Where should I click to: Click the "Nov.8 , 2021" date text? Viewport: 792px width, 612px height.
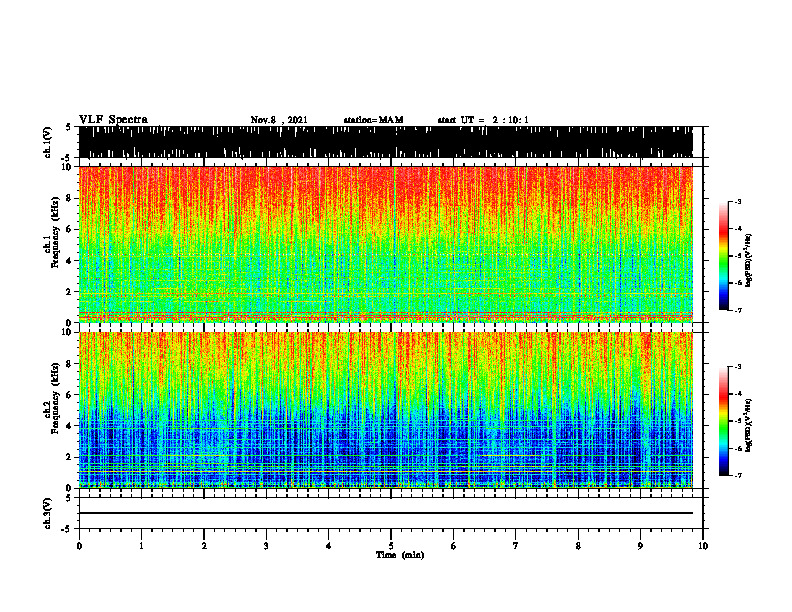[x=279, y=120]
